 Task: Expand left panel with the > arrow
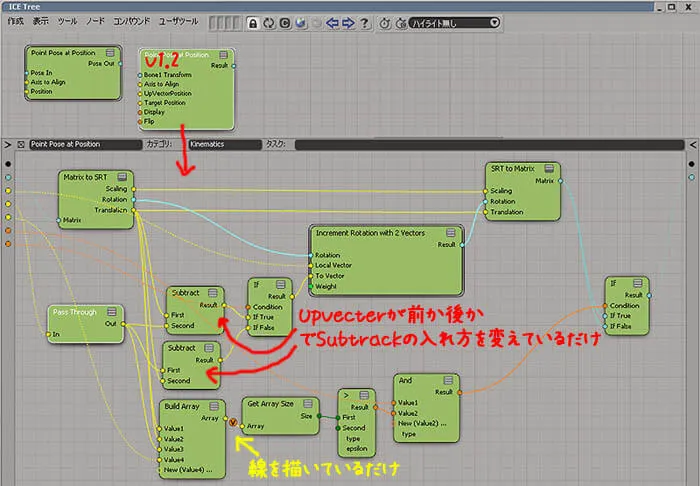[x=7, y=145]
